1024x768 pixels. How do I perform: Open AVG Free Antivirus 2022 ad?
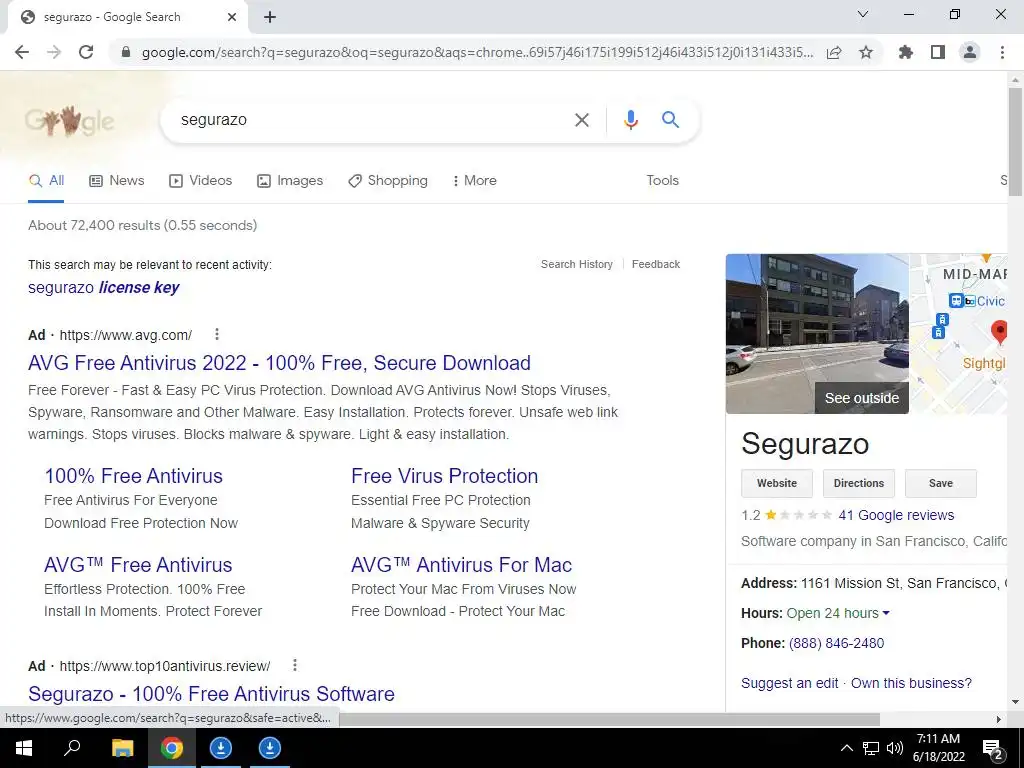pyautogui.click(x=279, y=363)
